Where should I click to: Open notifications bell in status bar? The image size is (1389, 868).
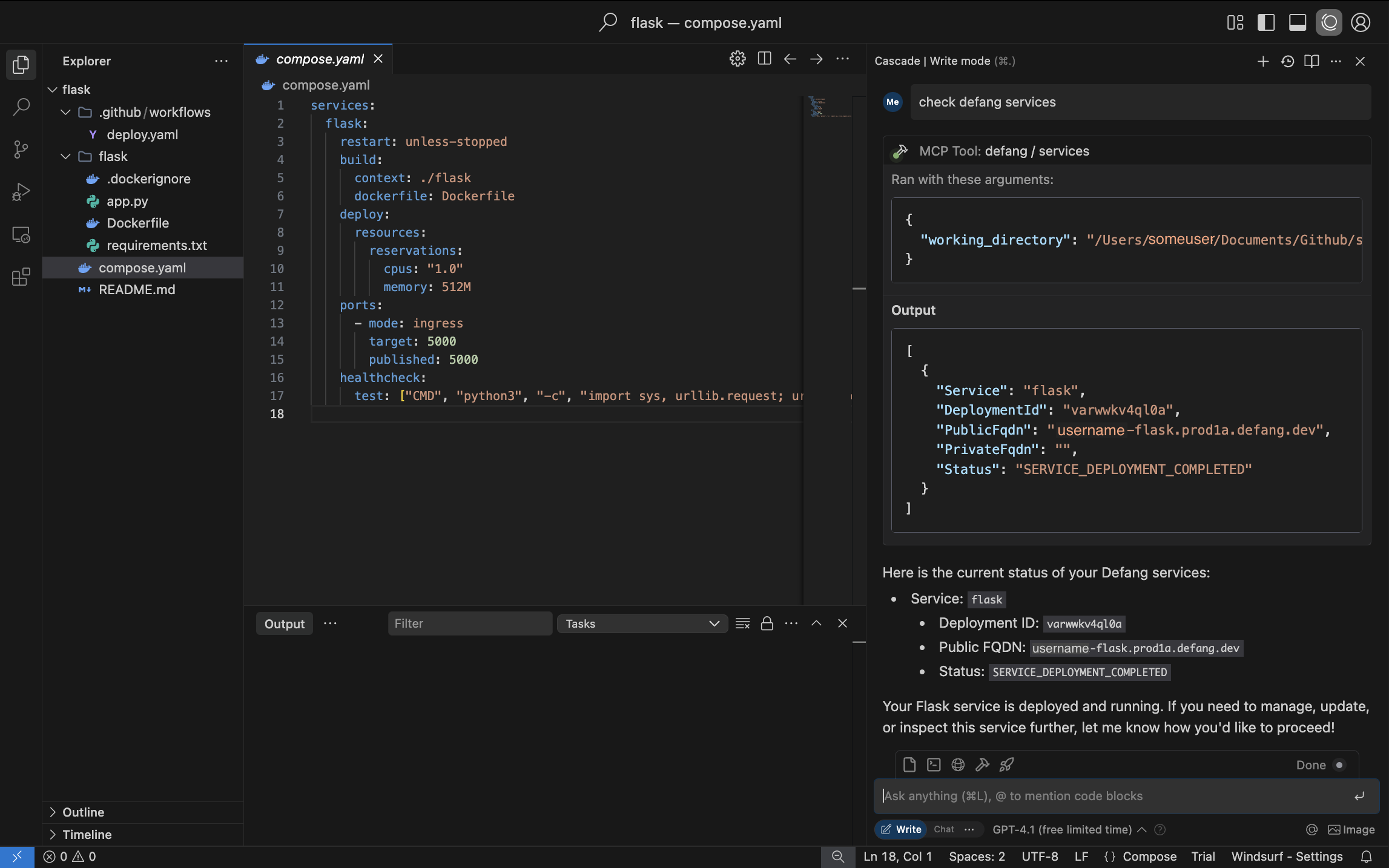point(1366,856)
